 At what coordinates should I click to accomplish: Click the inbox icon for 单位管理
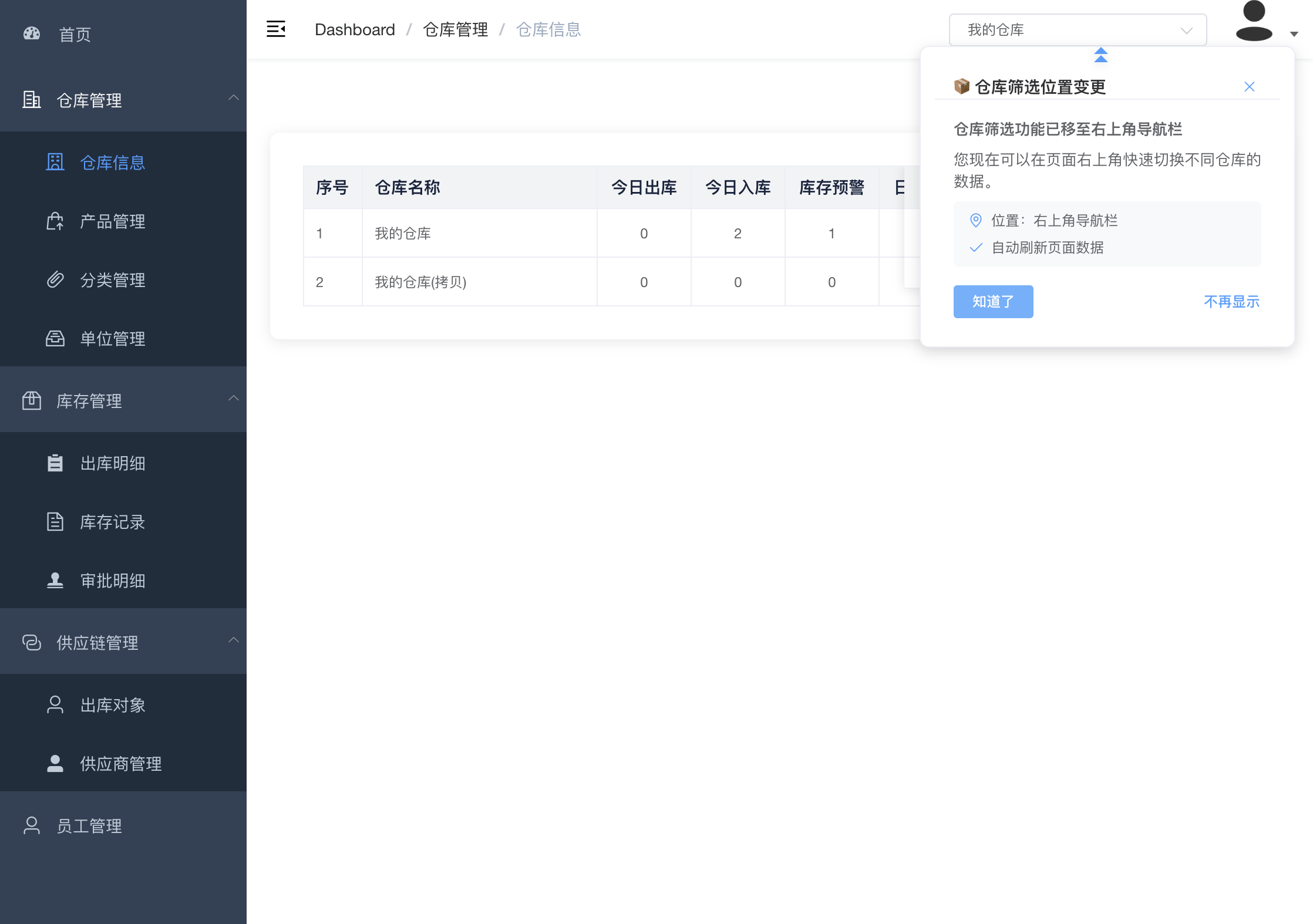(x=55, y=339)
